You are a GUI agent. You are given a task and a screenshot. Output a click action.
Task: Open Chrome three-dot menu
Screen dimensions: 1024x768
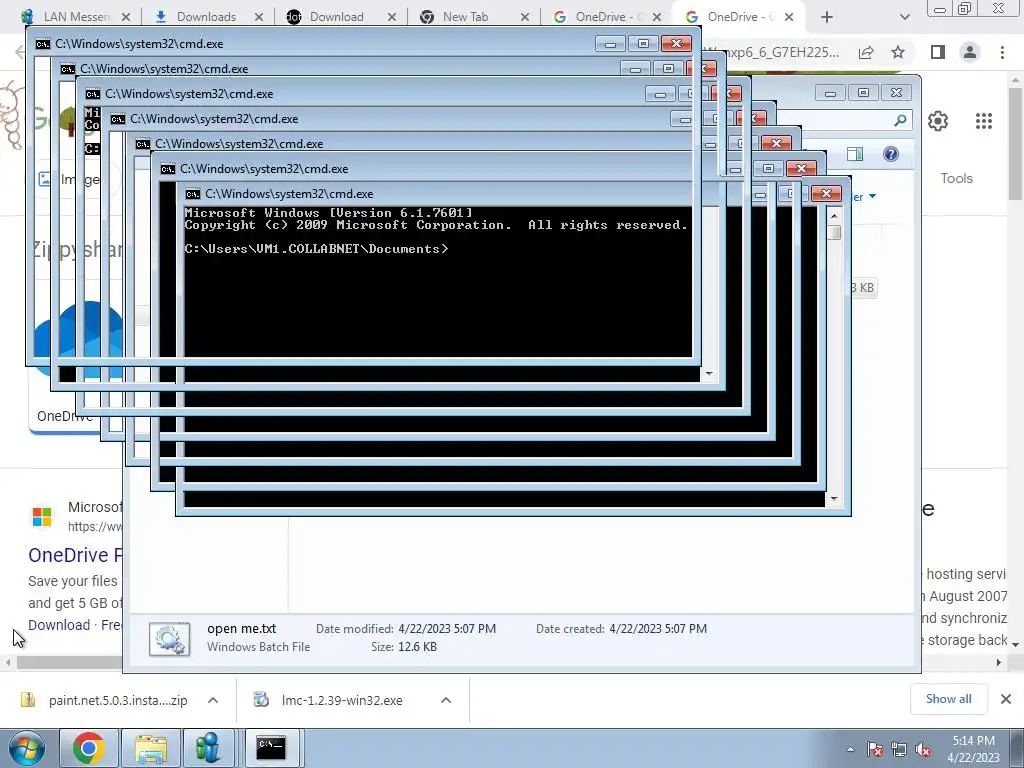click(x=1002, y=52)
